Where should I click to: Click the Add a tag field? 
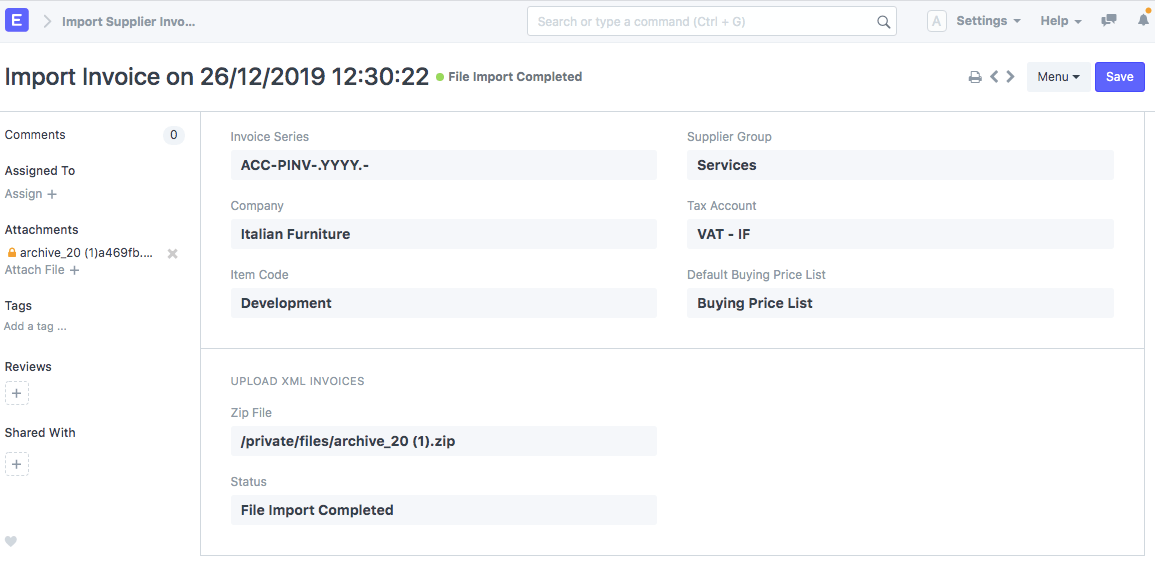point(36,326)
